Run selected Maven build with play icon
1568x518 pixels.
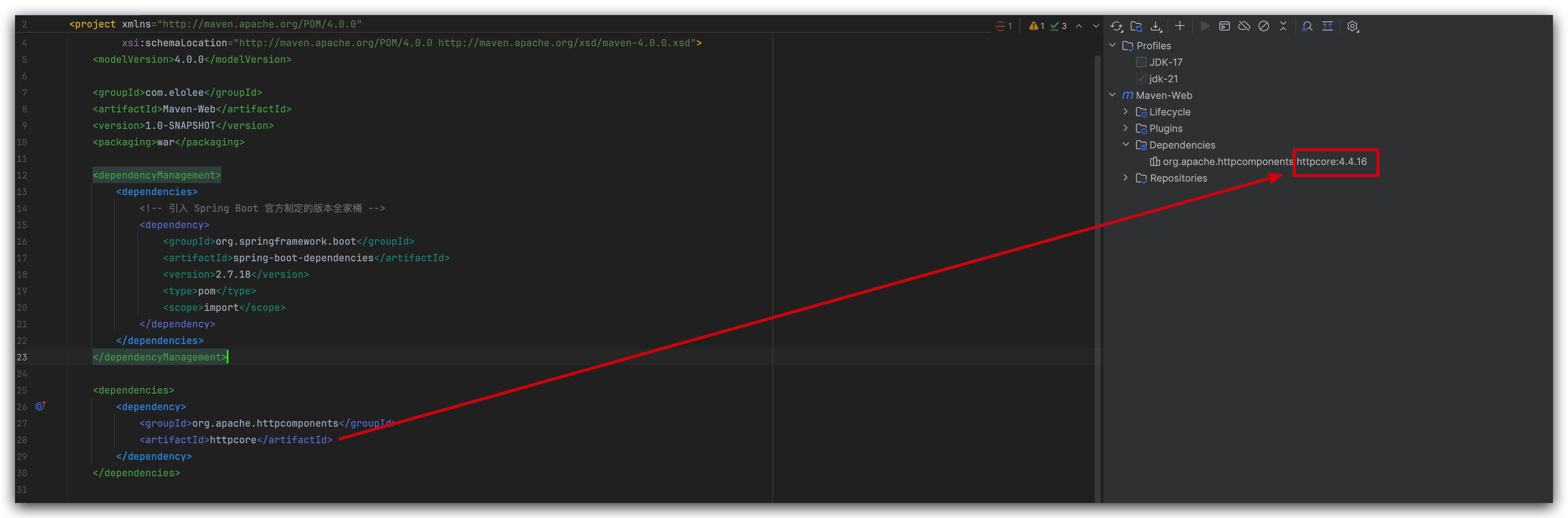[1205, 26]
